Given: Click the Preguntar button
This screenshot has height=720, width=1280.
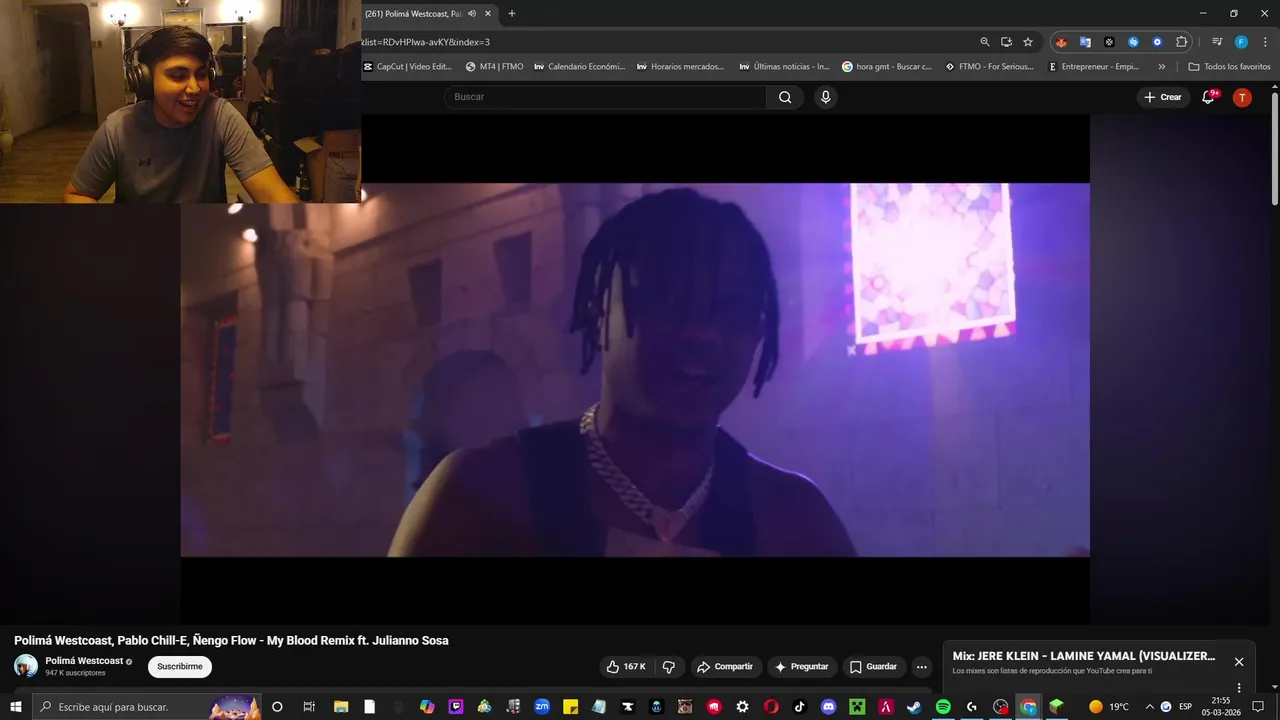Looking at the screenshot, I should pyautogui.click(x=802, y=667).
